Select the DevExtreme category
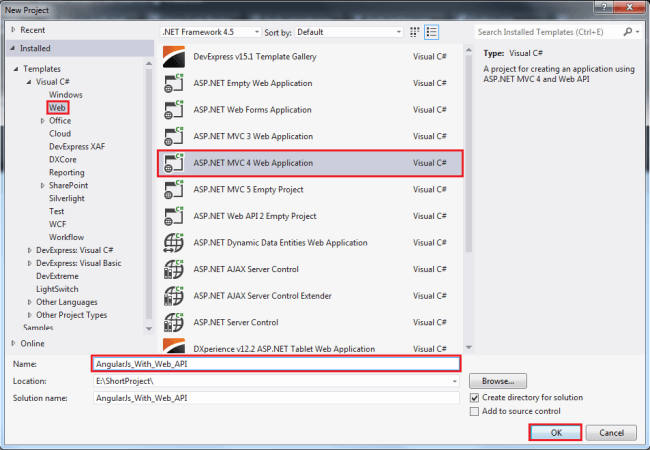Viewport: 650px width, 450px height. click(57, 276)
